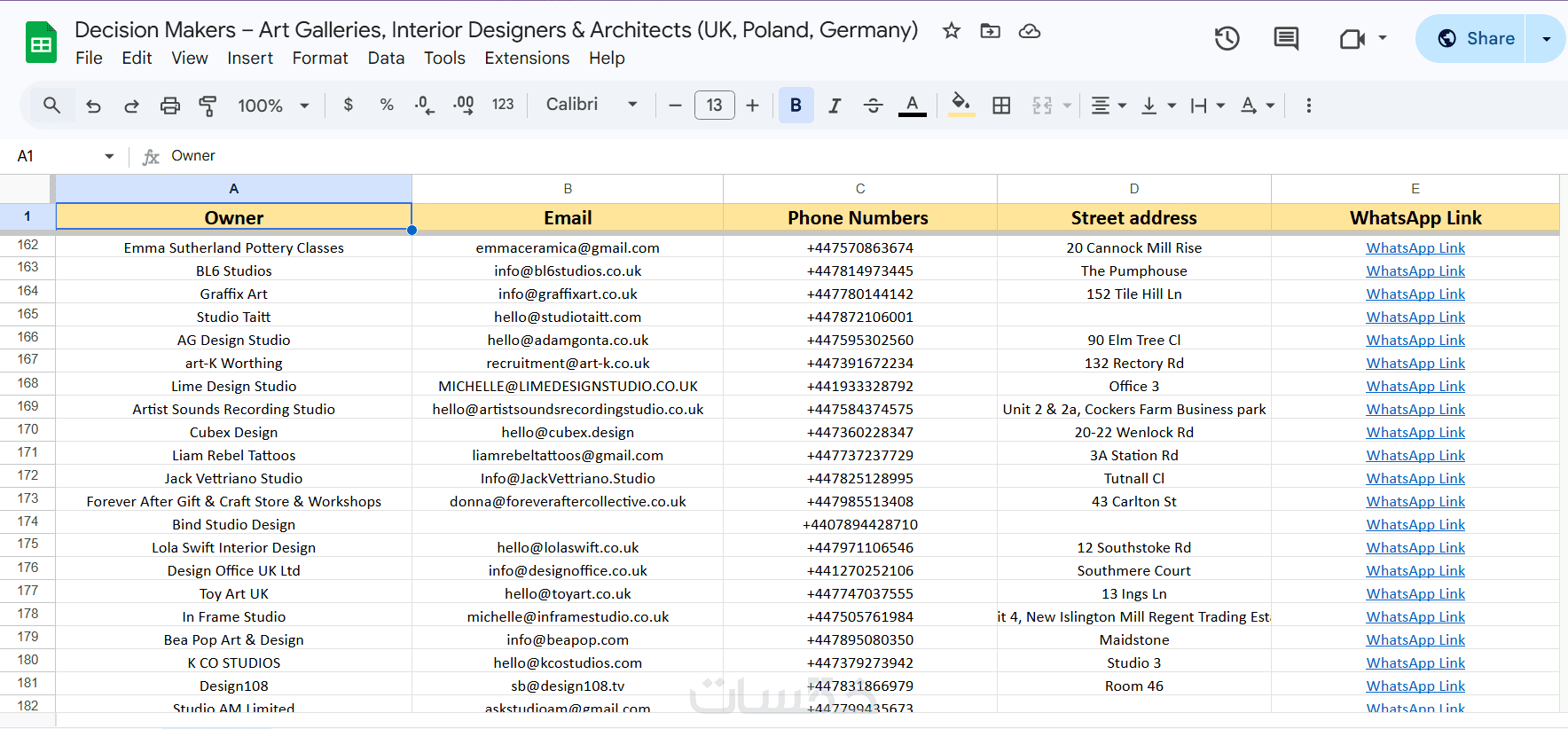Open the Data menu

pos(386,58)
